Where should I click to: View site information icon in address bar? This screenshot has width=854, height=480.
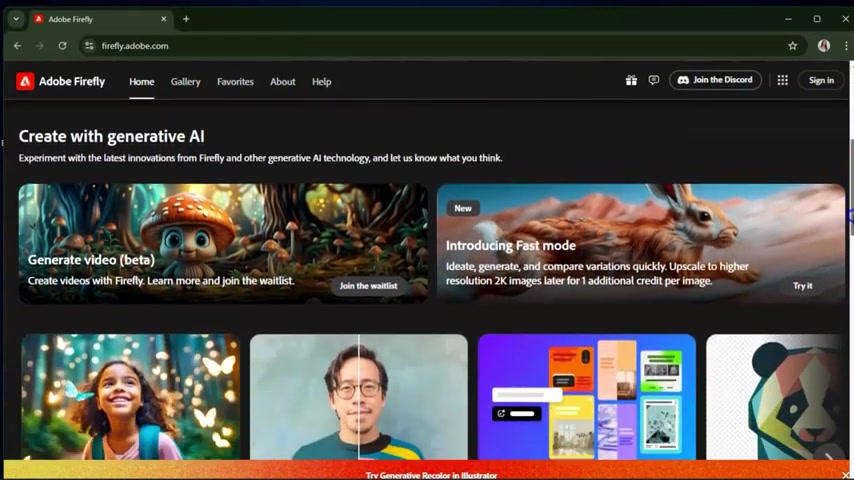click(x=89, y=46)
